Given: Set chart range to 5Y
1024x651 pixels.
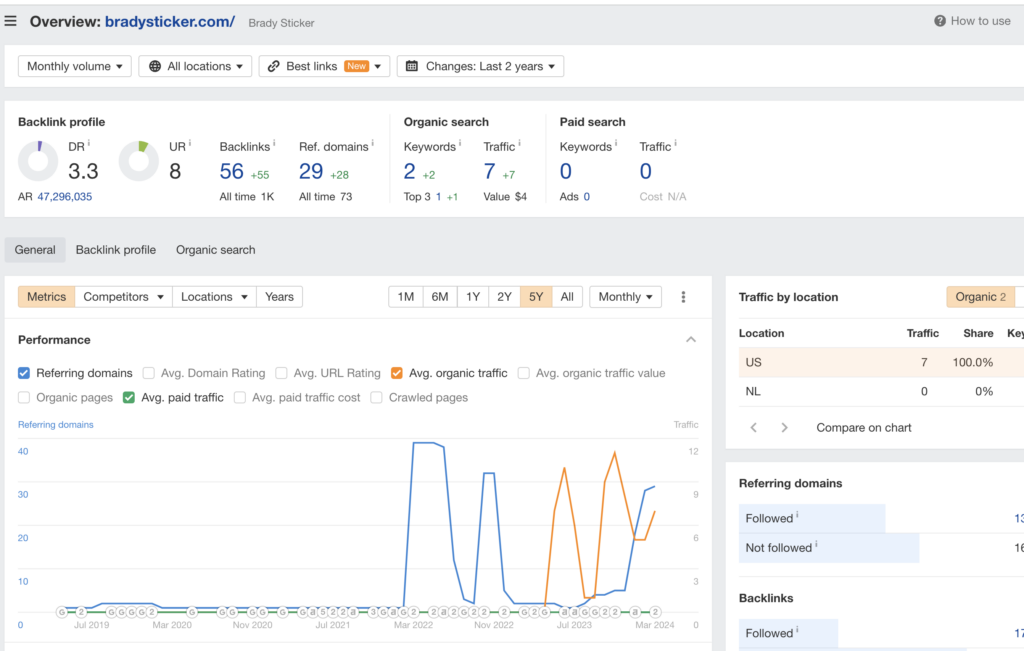Looking at the screenshot, I should [536, 296].
